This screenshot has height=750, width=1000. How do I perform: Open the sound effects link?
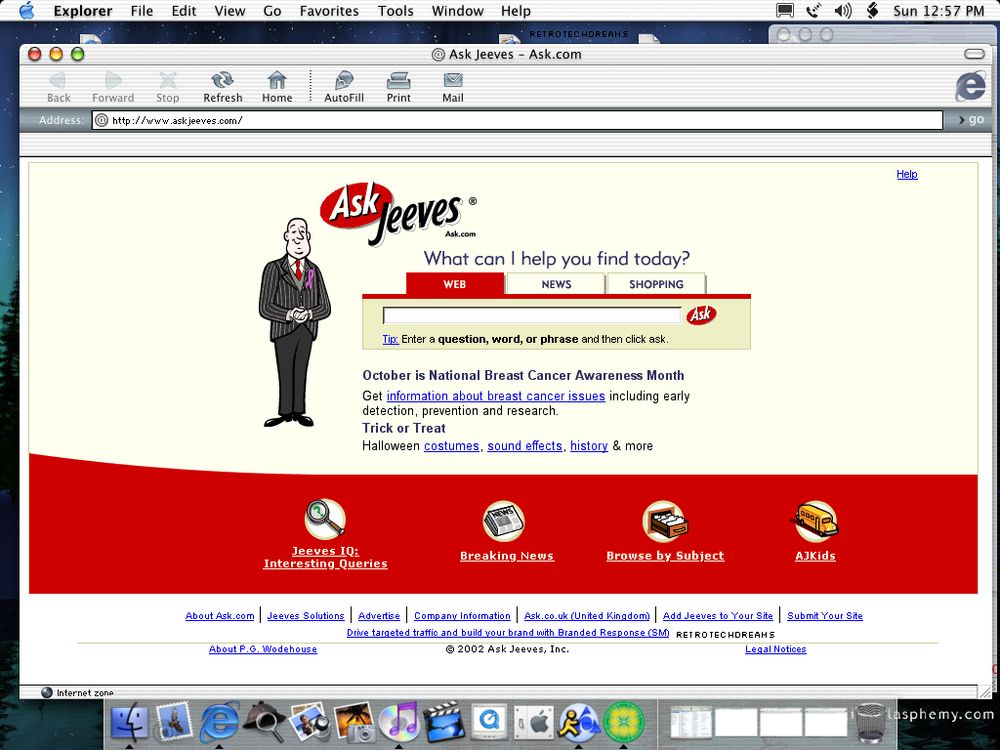point(526,446)
